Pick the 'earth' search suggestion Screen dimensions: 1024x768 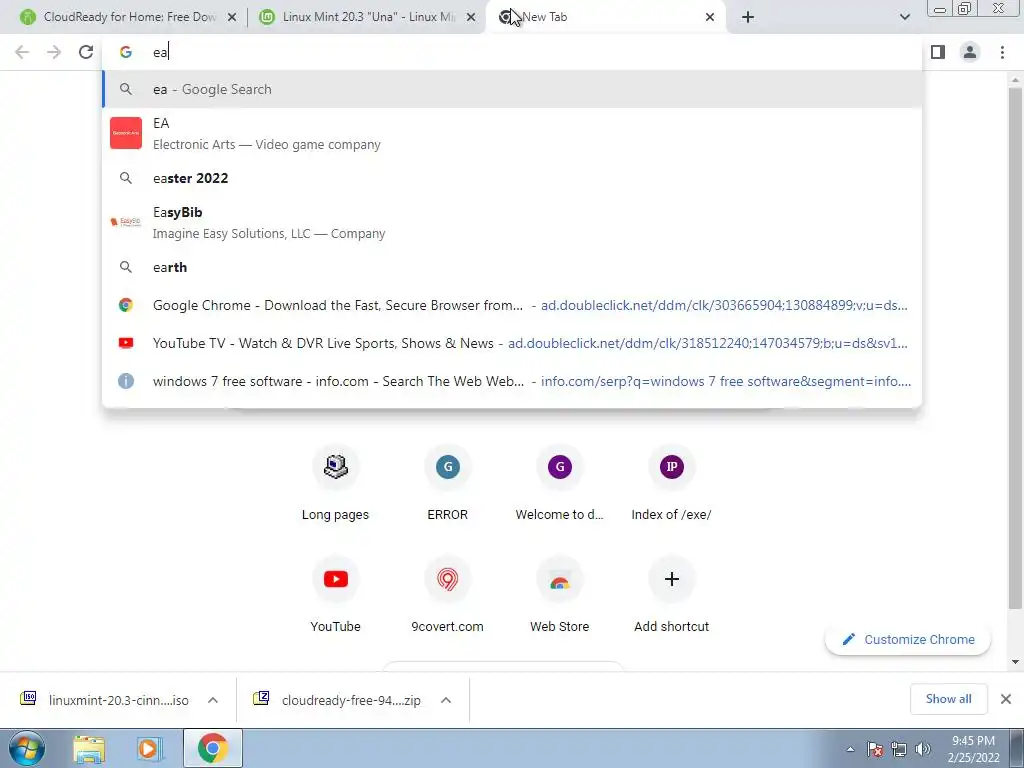point(512,267)
